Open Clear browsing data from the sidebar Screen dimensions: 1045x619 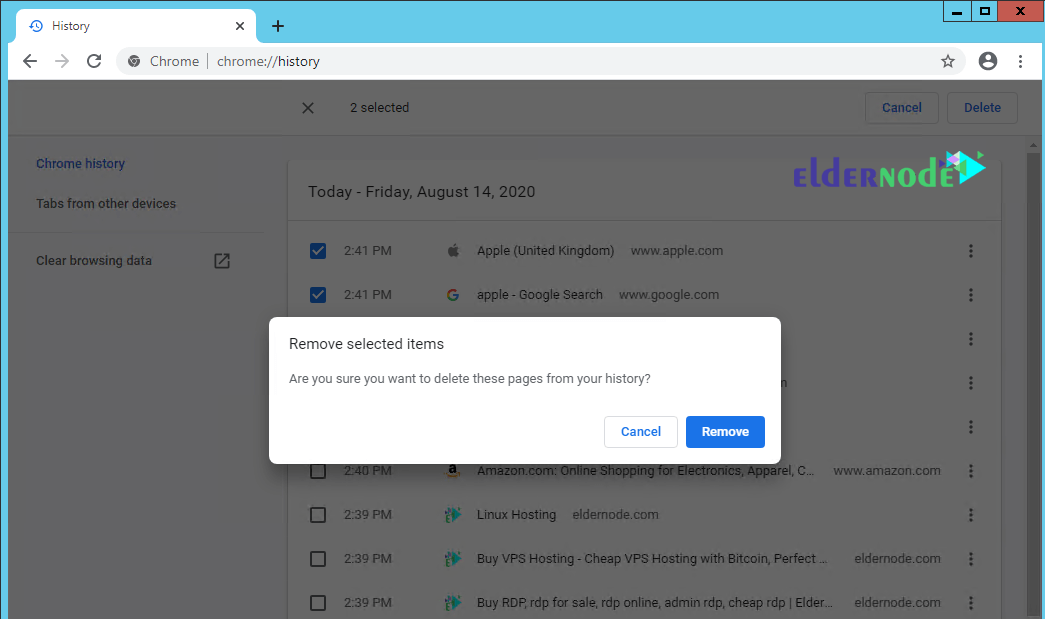(94, 261)
